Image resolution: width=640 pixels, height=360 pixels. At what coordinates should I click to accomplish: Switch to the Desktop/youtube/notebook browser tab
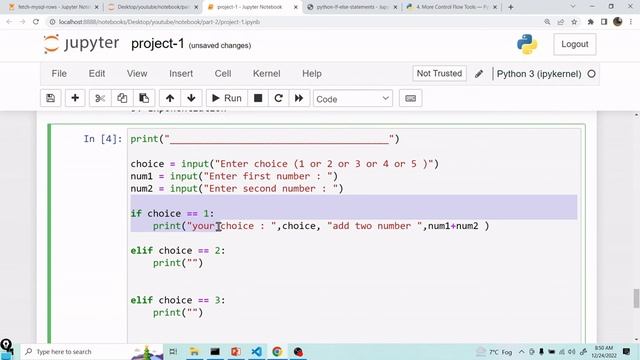(x=152, y=7)
